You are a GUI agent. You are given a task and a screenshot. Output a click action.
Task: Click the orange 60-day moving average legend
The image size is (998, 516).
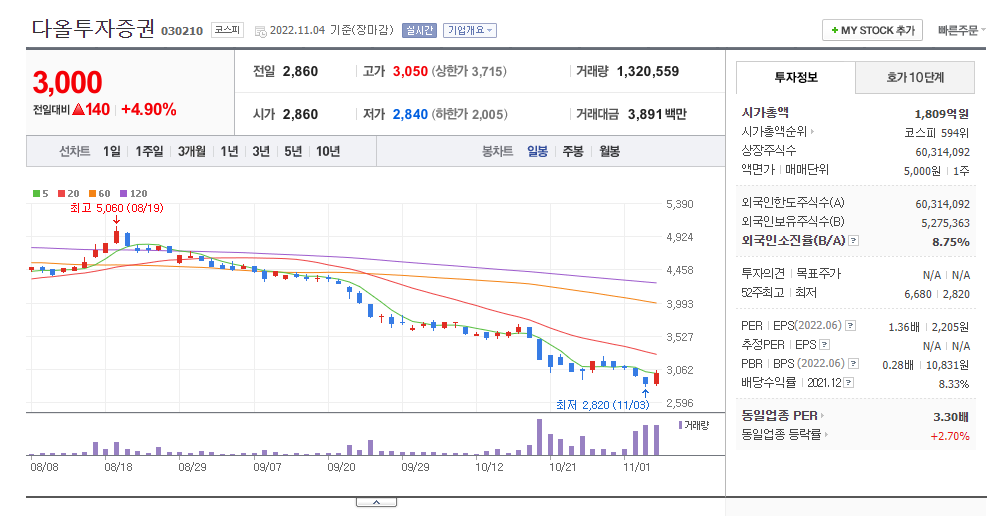[99, 193]
